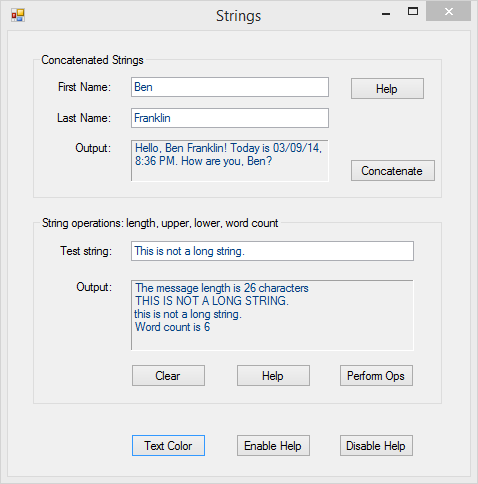Click the Enable Help button

coord(273,446)
